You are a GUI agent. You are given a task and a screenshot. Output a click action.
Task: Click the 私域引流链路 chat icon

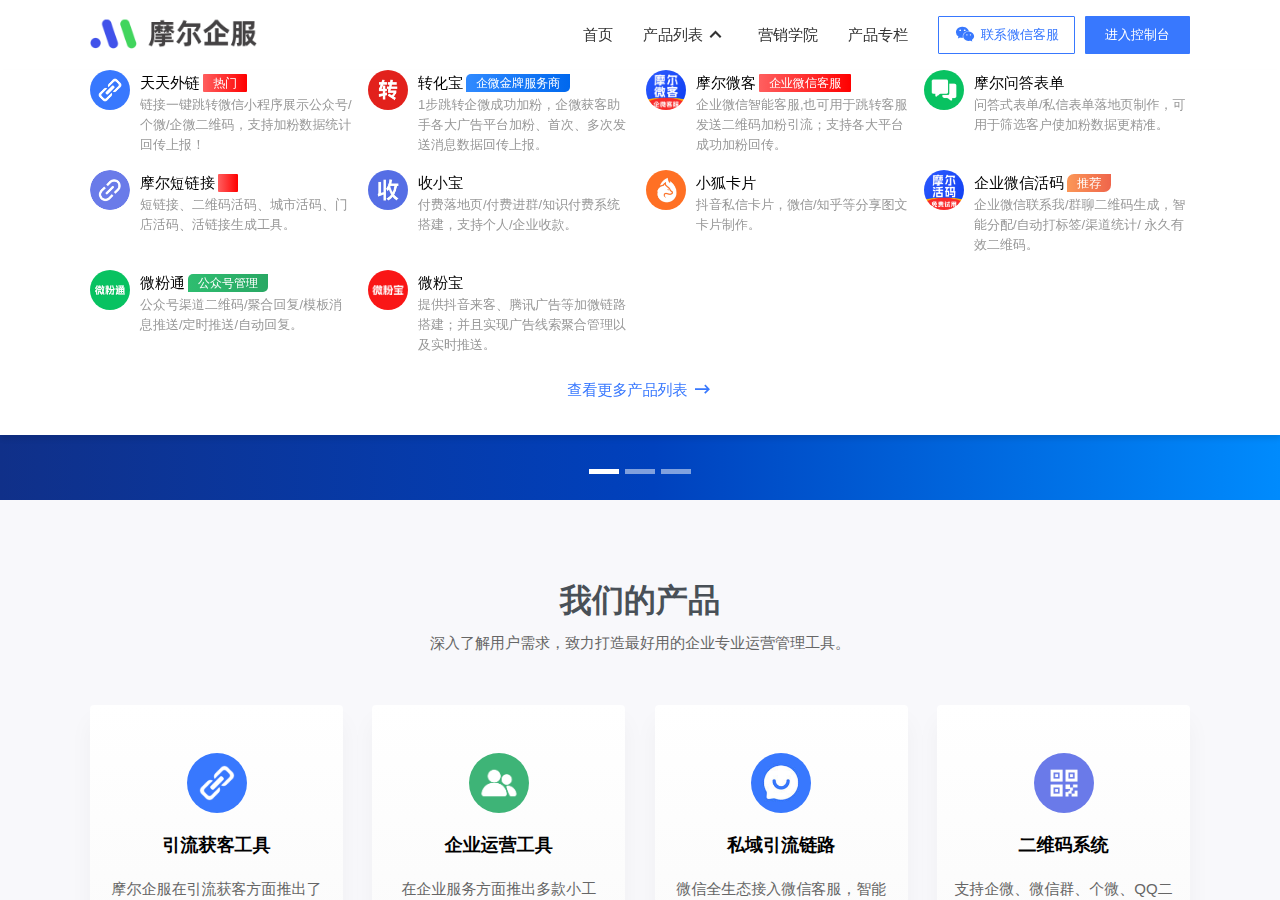coord(781,783)
